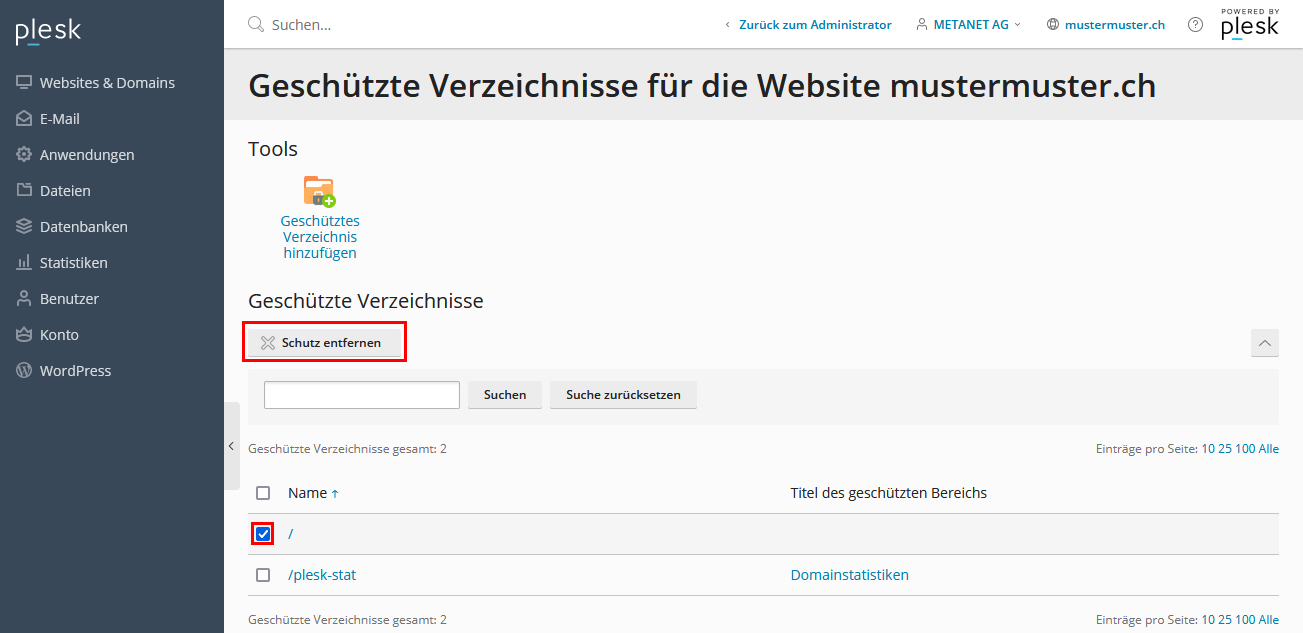Screen dimensions: 1303x633
Task: Click the Datenbanken stack icon
Action: click(24, 227)
